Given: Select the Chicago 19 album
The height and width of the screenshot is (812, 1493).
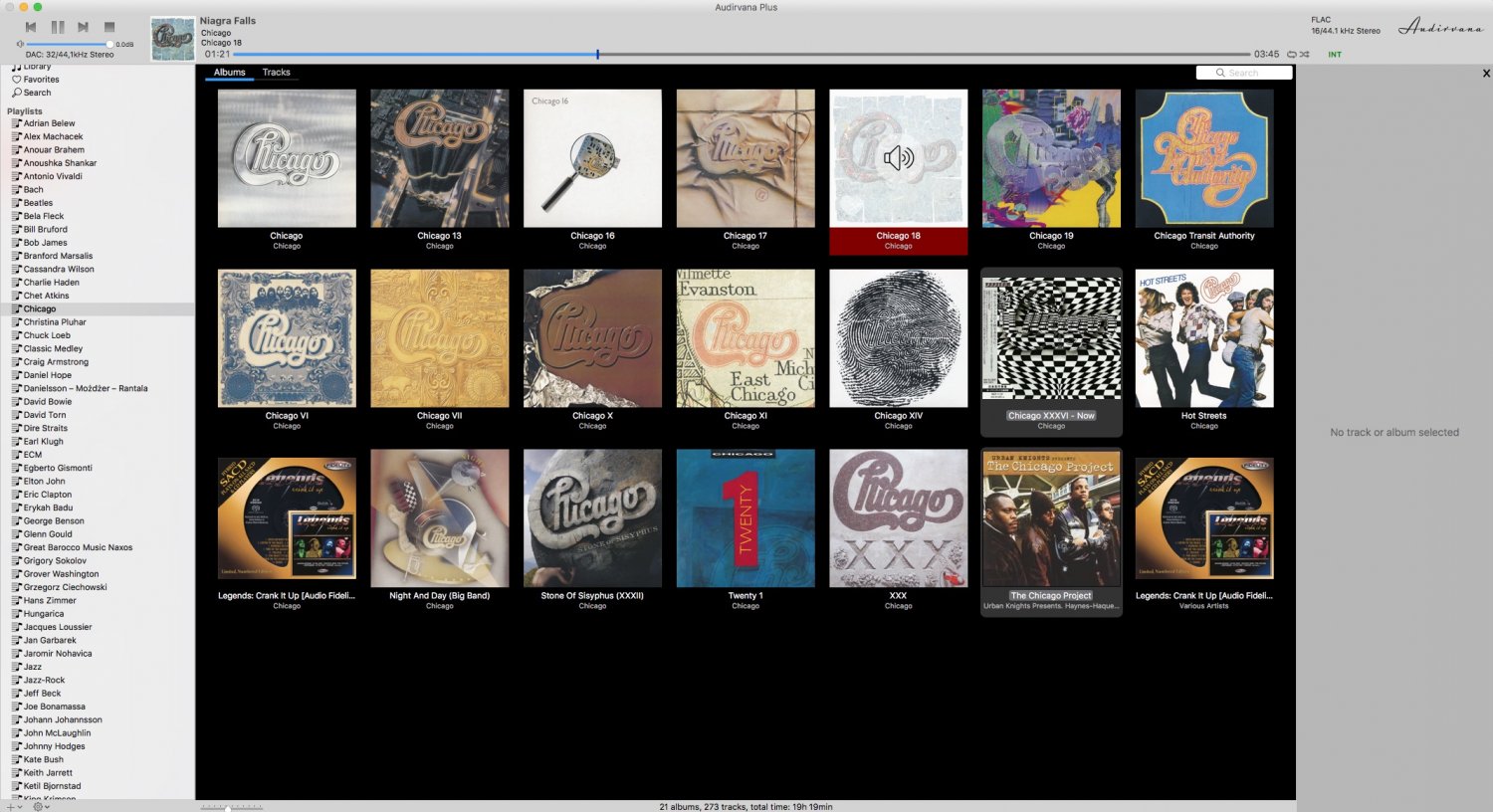Looking at the screenshot, I should [1051, 158].
